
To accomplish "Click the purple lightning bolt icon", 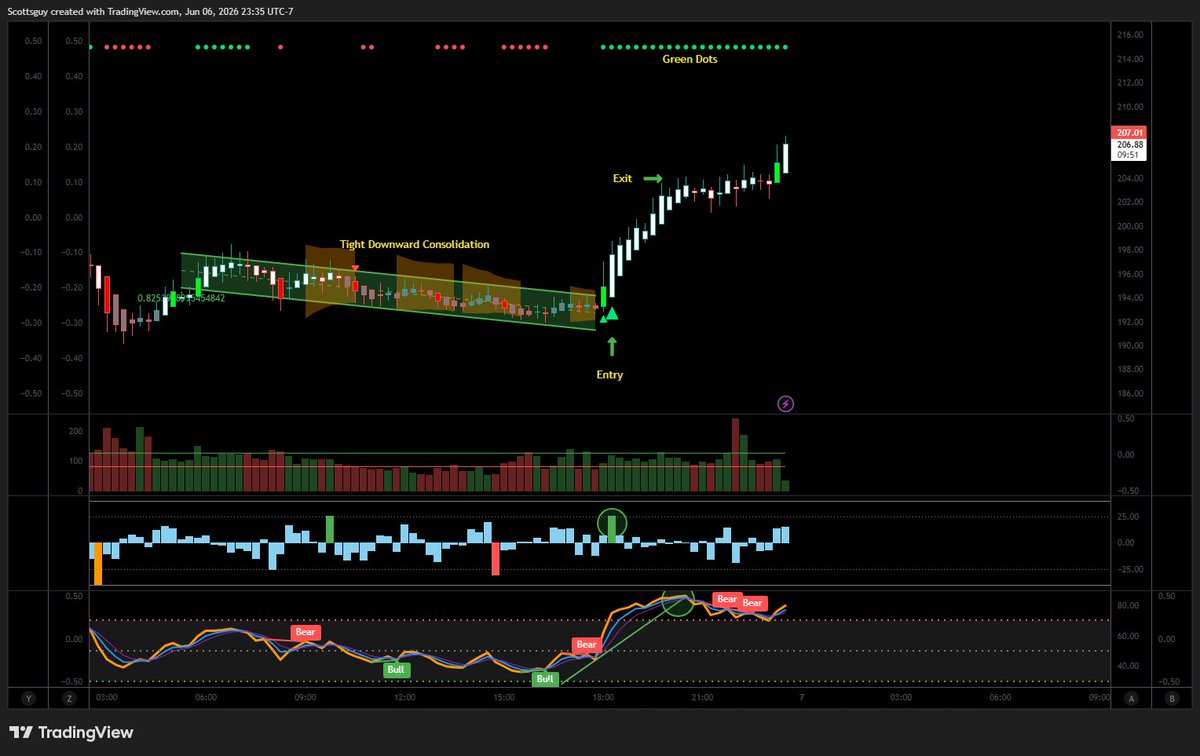I will click(x=786, y=404).
